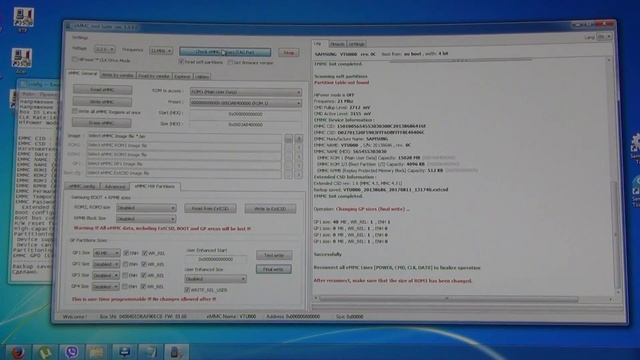
Task: Click the Write eMMC button
Action: pos(102,101)
